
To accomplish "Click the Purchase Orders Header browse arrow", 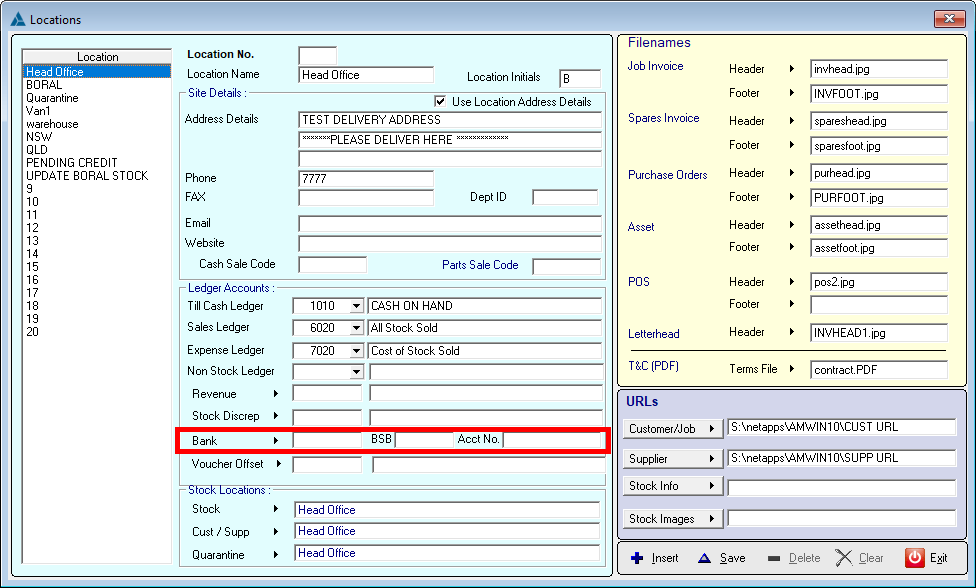I will [792, 173].
